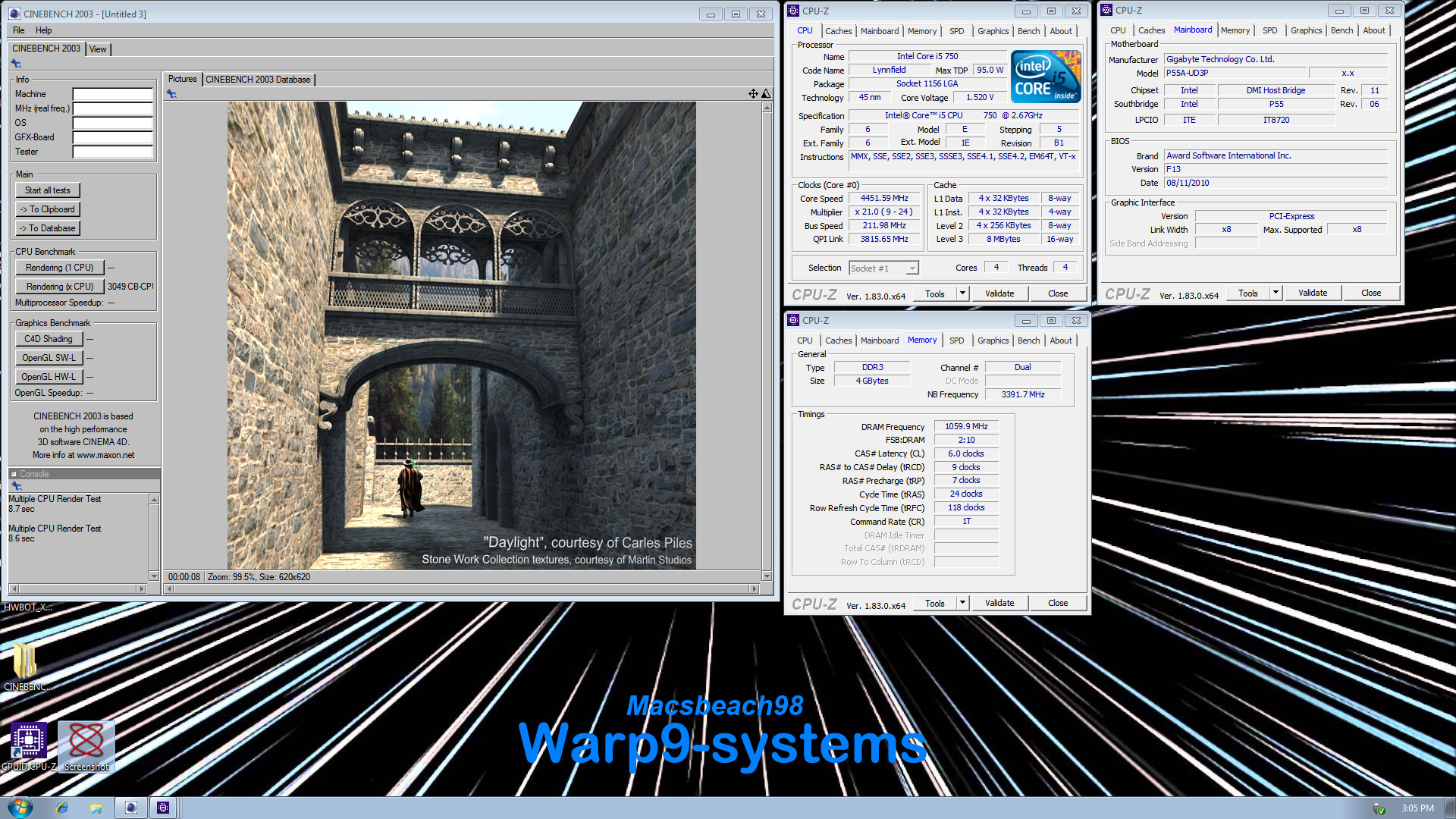Click the Console scrollbar down arrow

pos(154,576)
